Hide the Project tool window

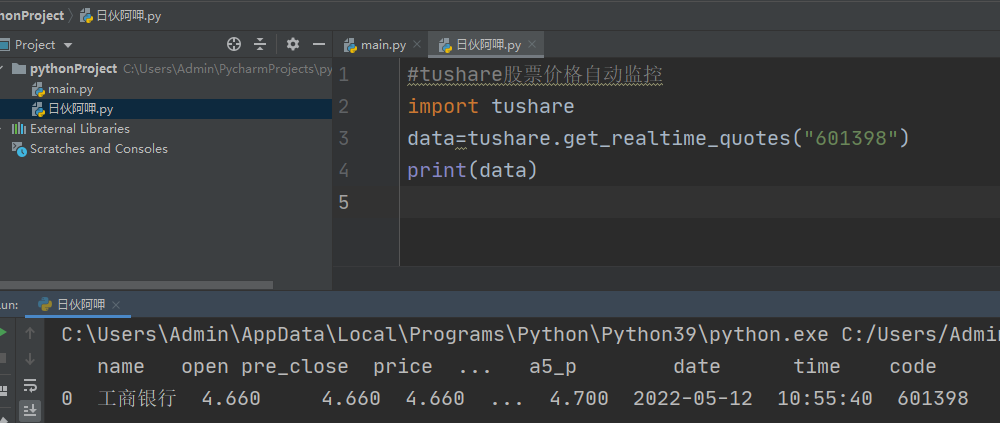click(x=319, y=44)
